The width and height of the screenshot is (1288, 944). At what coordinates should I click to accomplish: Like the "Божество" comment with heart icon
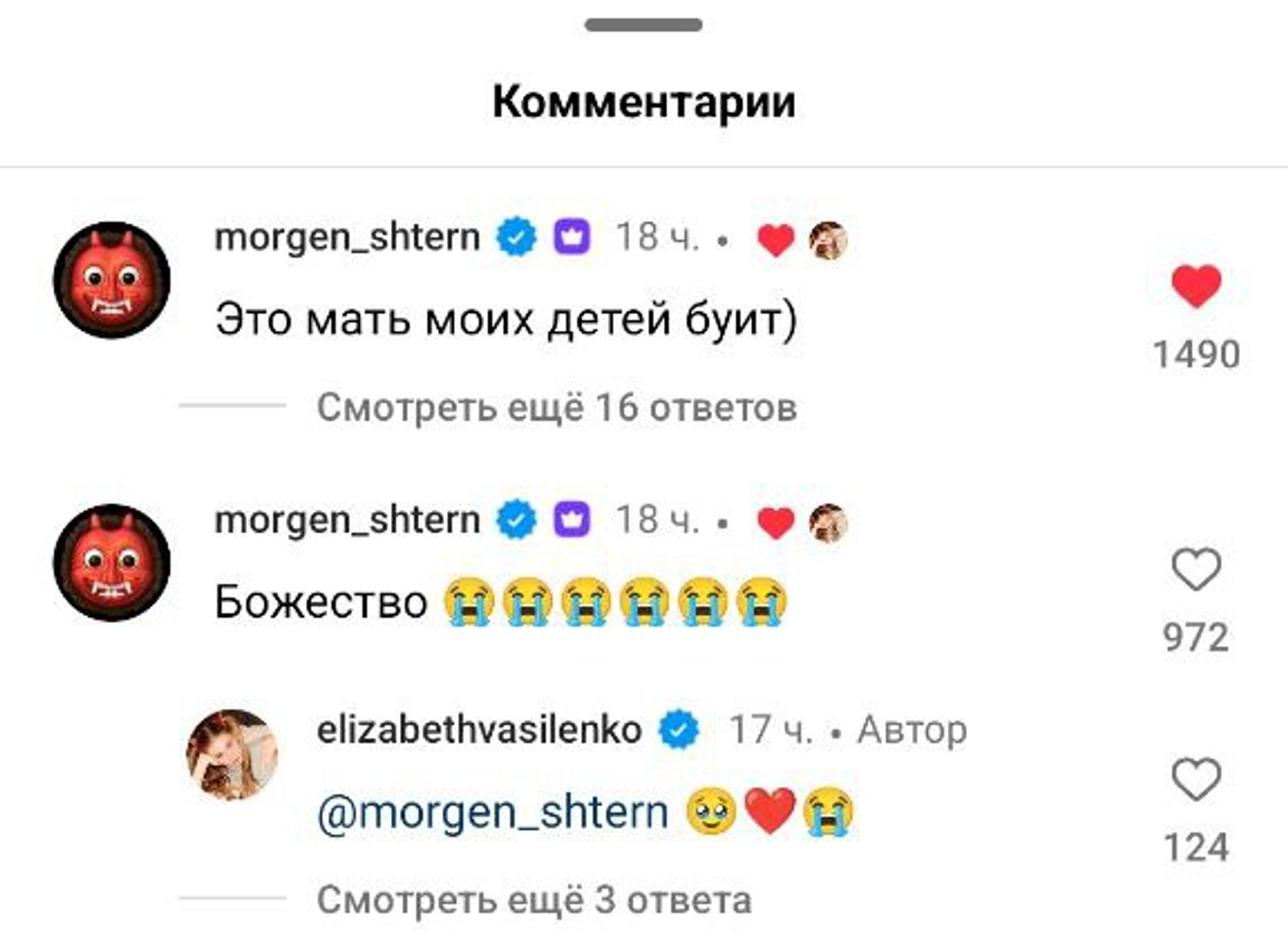[x=1196, y=569]
